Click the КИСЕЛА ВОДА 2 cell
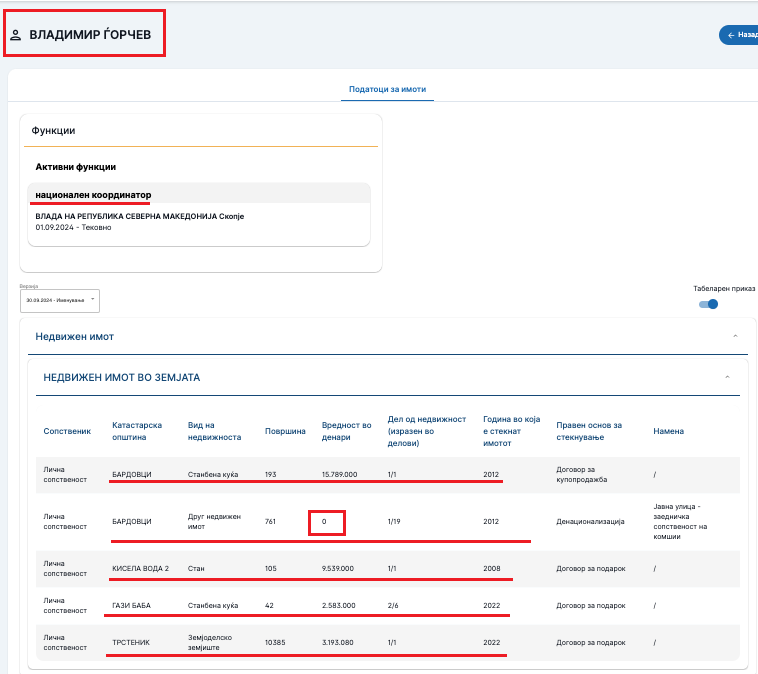758x674 pixels. click(x=141, y=568)
